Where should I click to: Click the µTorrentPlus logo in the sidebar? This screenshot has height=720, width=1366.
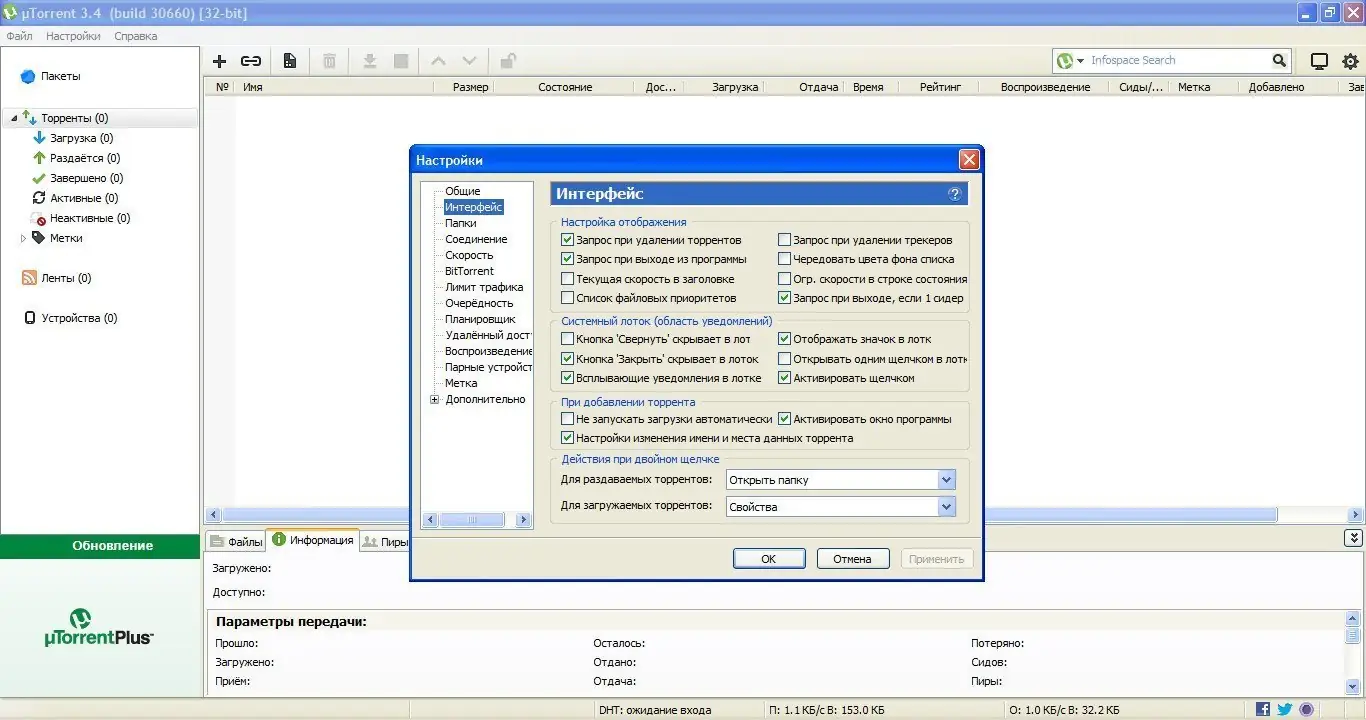coord(99,627)
